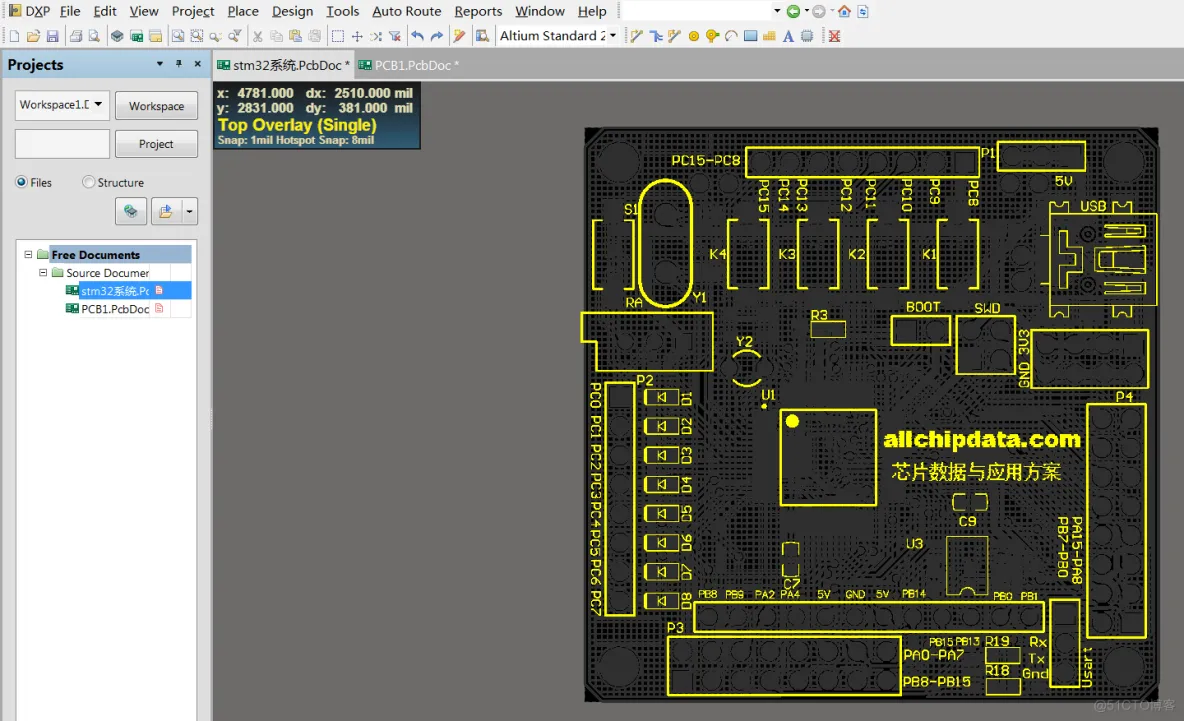This screenshot has width=1184, height=721.
Task: Open the devices view icon
Action: pyautogui.click(x=117, y=36)
